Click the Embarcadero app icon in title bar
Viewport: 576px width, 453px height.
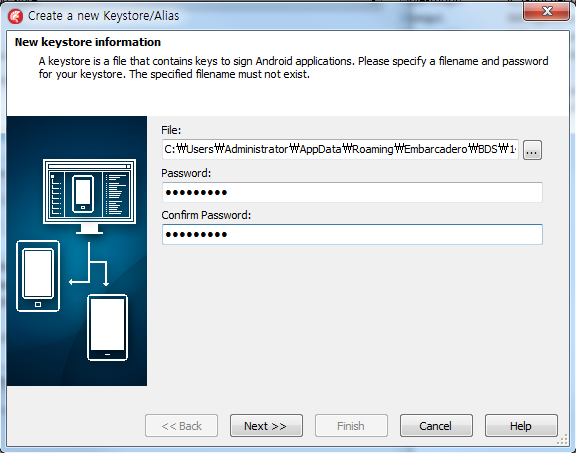click(15, 16)
